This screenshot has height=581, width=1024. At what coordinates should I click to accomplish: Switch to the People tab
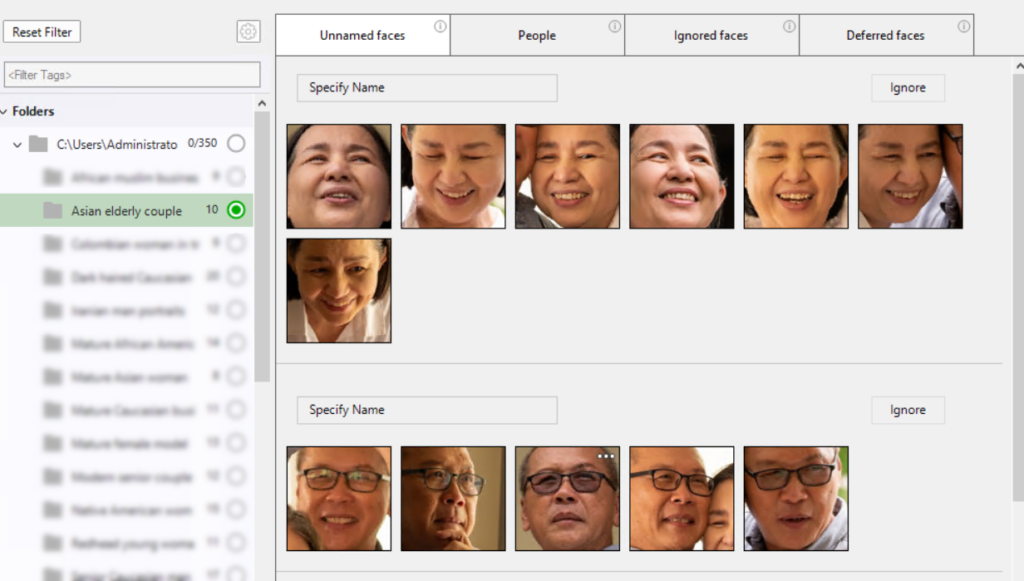536,35
